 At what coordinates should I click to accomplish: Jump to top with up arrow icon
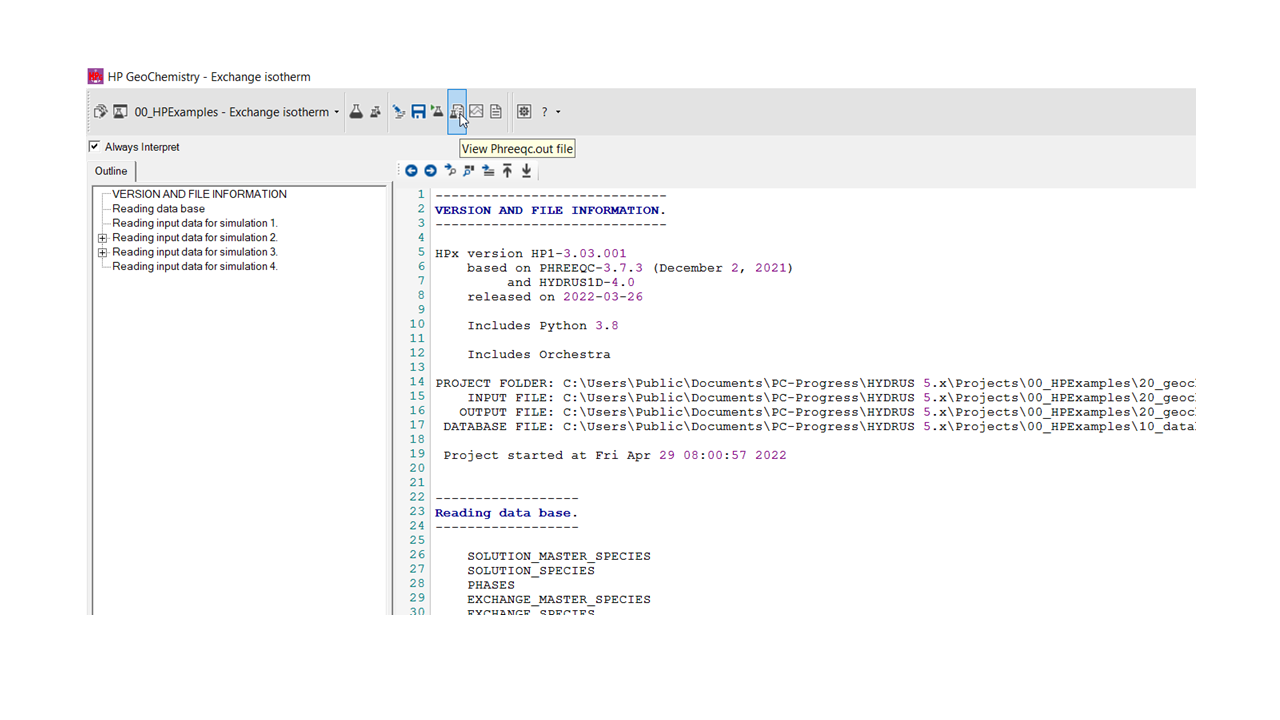(x=507, y=171)
